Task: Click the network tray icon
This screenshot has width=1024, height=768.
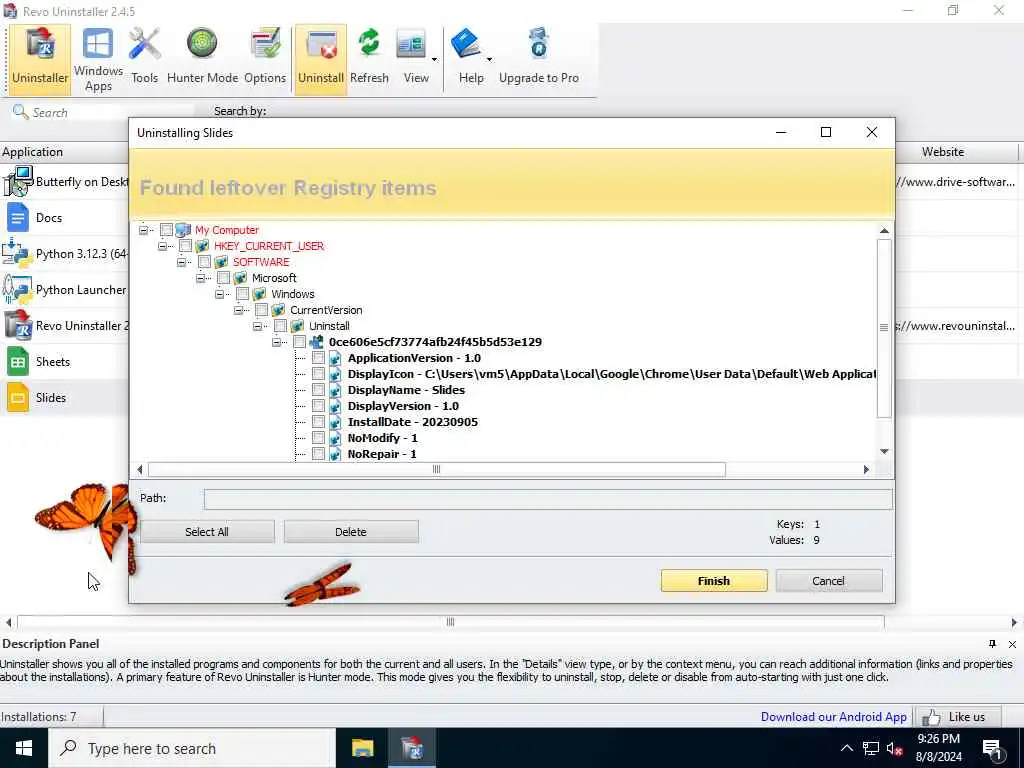Action: click(871, 749)
